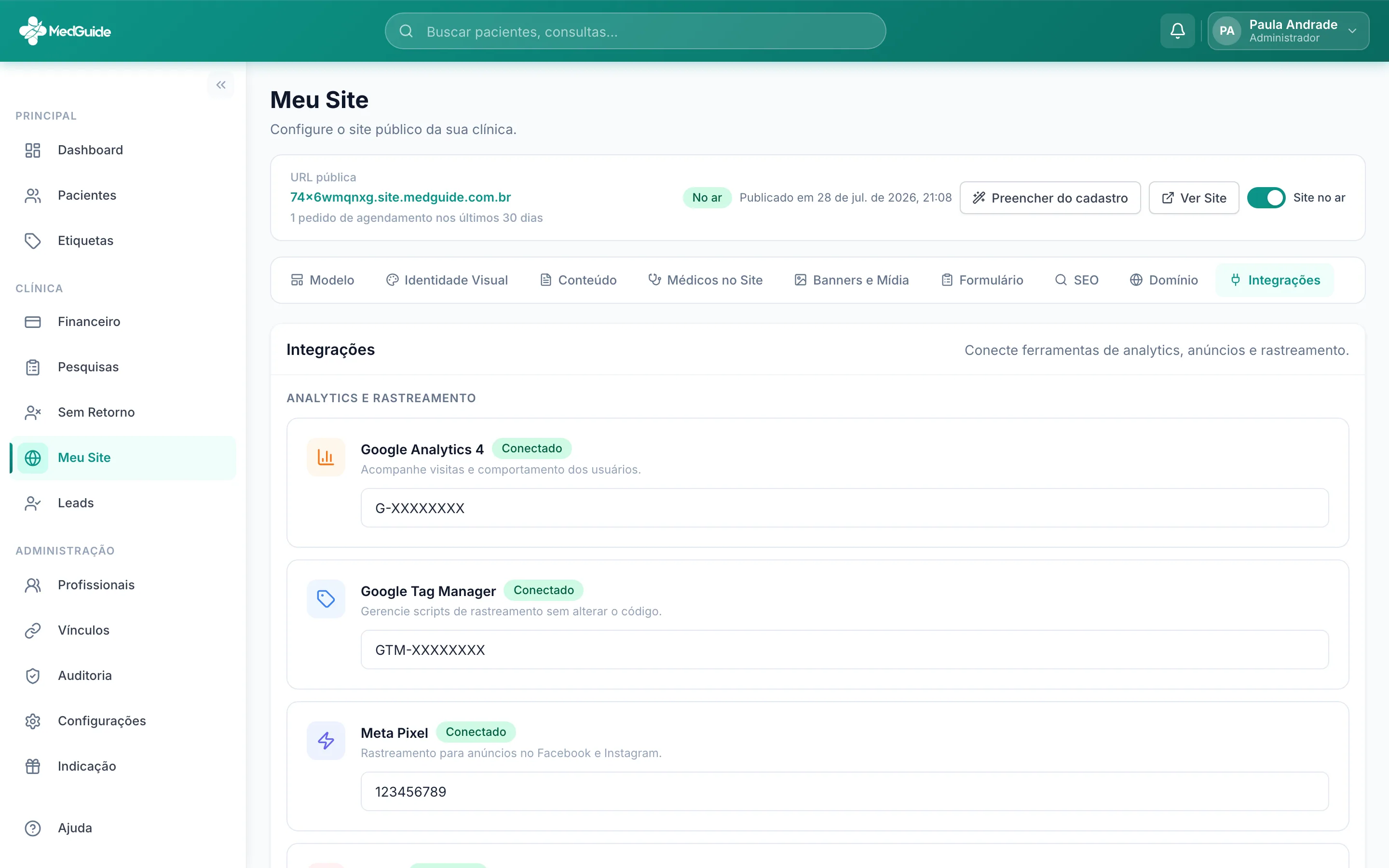Switch to Identidade Visual tab
Screen dimensions: 1389x868
[x=447, y=280]
